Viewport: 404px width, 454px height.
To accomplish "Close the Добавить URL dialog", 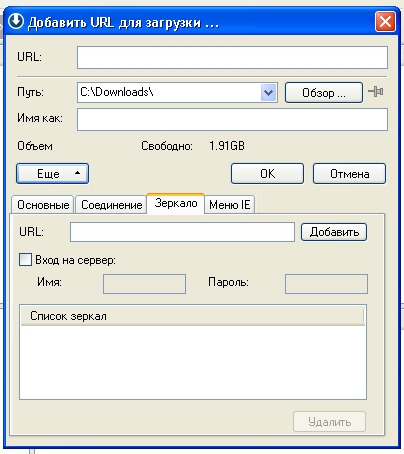I will 385,22.
